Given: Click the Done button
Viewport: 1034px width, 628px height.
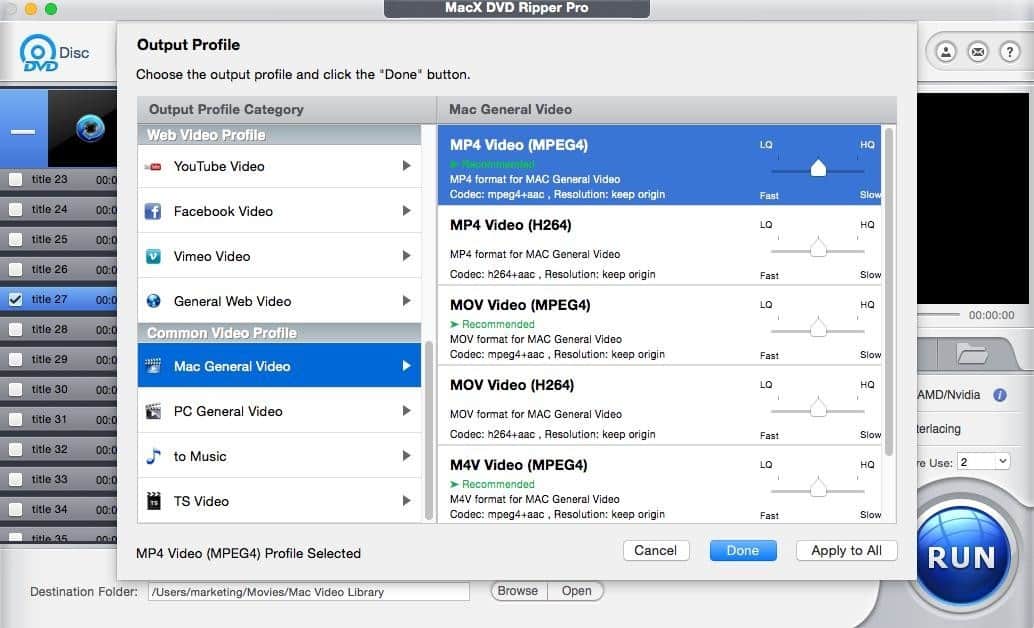Looking at the screenshot, I should (742, 550).
